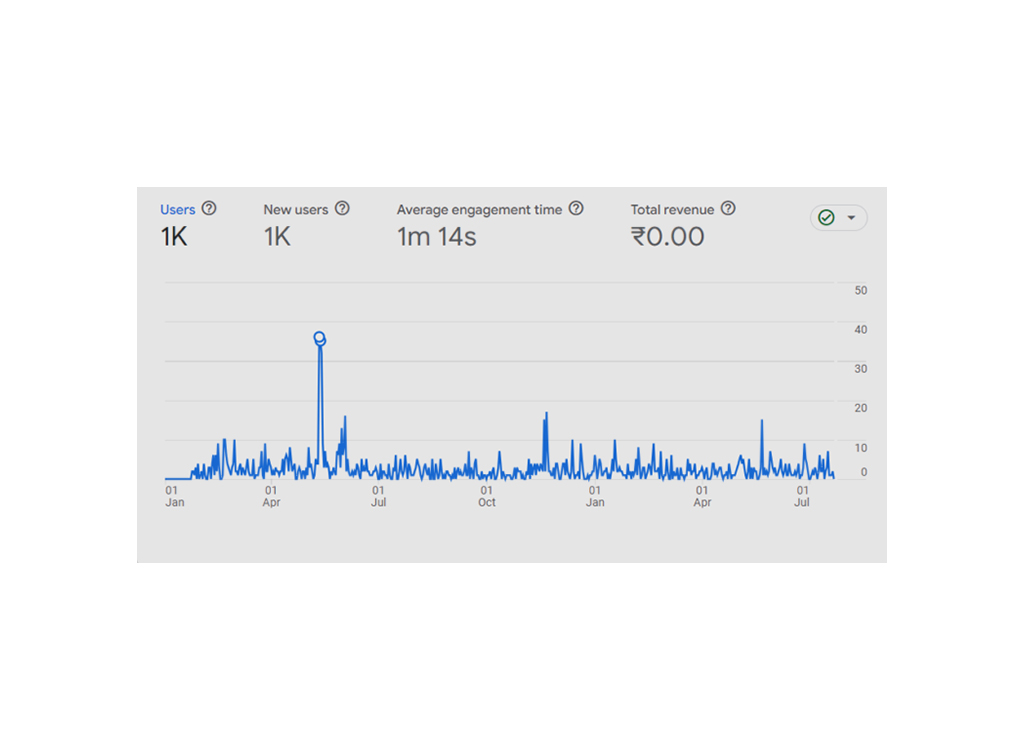The image size is (1024, 750).
Task: Open the Total revenue help tooltip
Action: click(727, 208)
